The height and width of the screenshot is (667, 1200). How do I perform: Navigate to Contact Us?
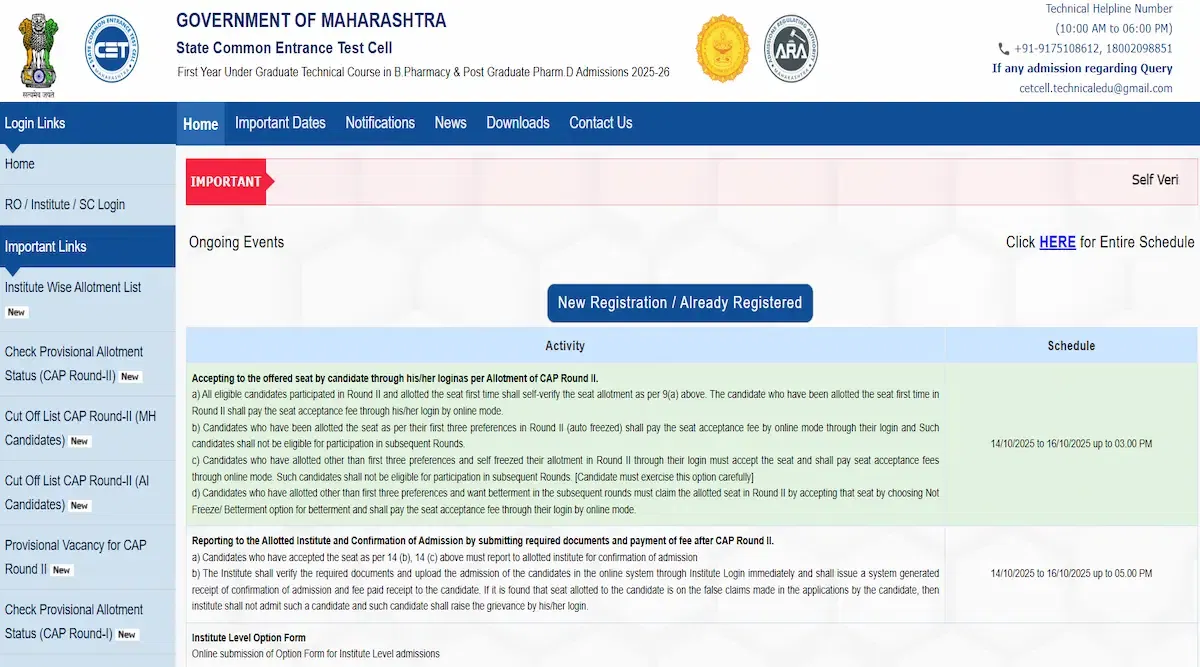tap(600, 123)
